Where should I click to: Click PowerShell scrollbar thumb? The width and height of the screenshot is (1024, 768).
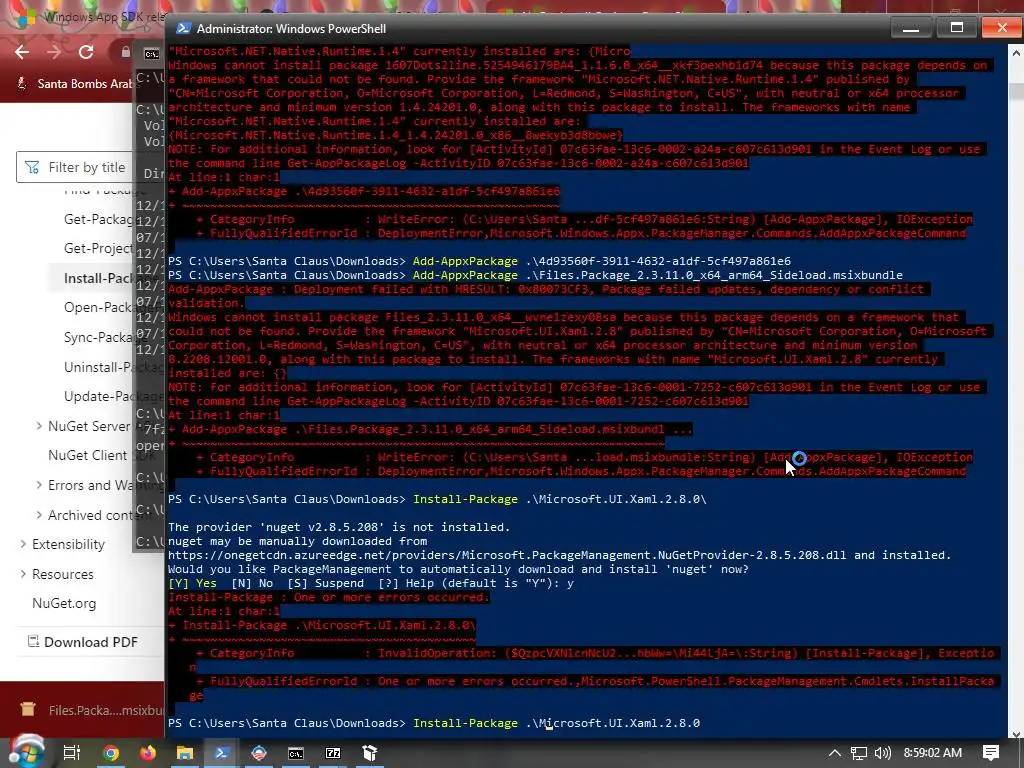click(1017, 91)
